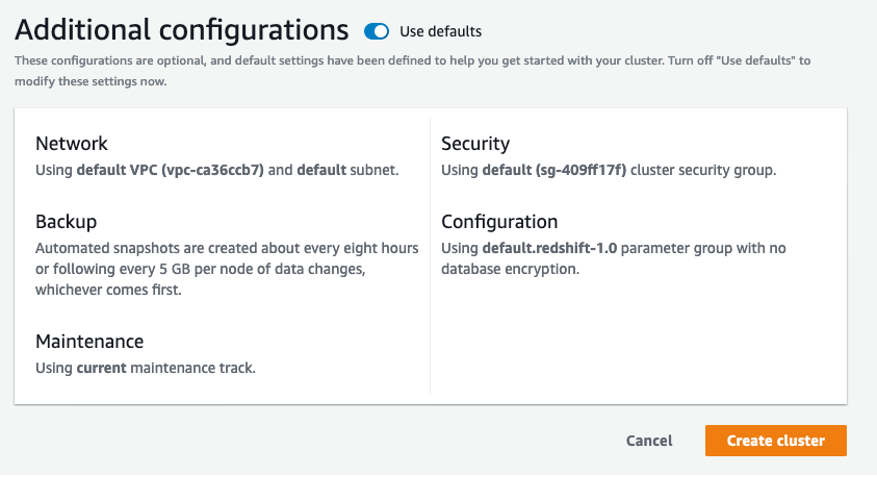
Task: Click the whichever comes first text
Action: click(109, 290)
